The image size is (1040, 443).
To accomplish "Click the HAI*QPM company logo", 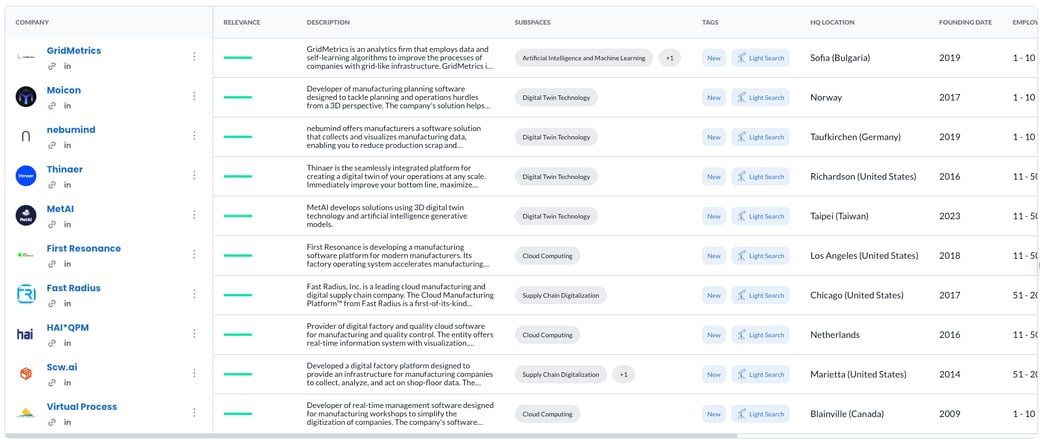I will point(26,334).
